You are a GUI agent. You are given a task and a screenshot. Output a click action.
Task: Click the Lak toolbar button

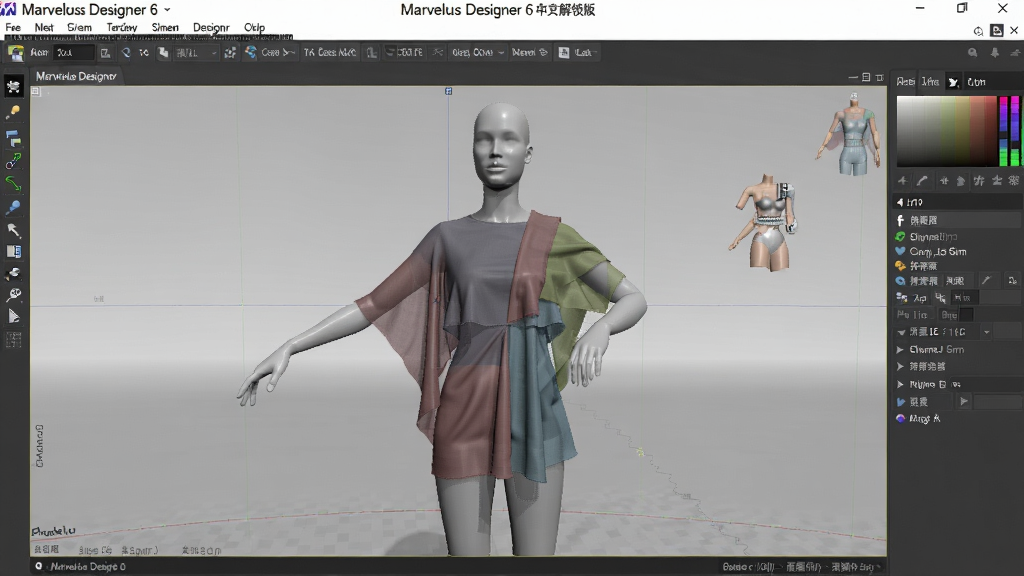click(577, 52)
